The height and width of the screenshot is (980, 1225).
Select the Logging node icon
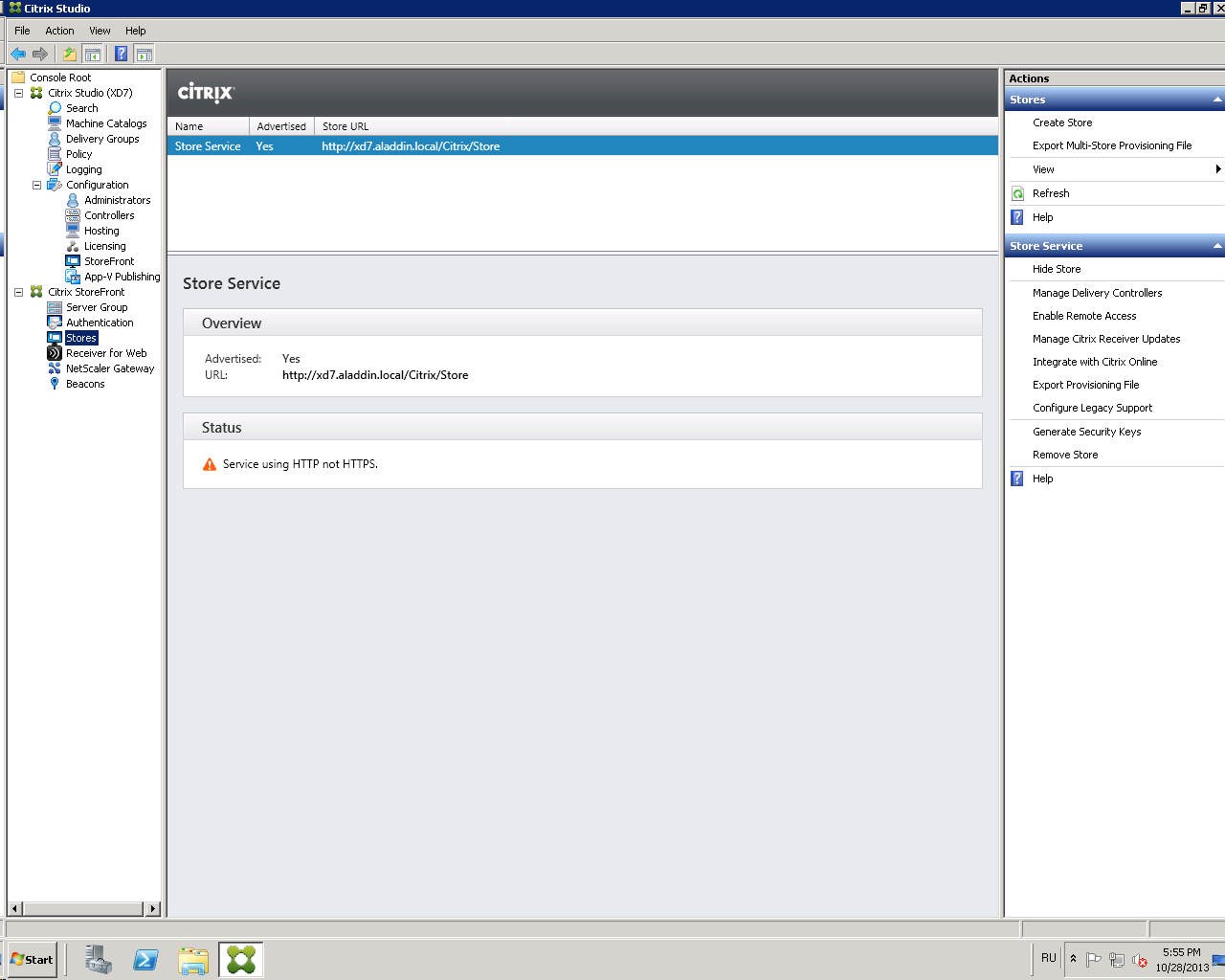55,169
